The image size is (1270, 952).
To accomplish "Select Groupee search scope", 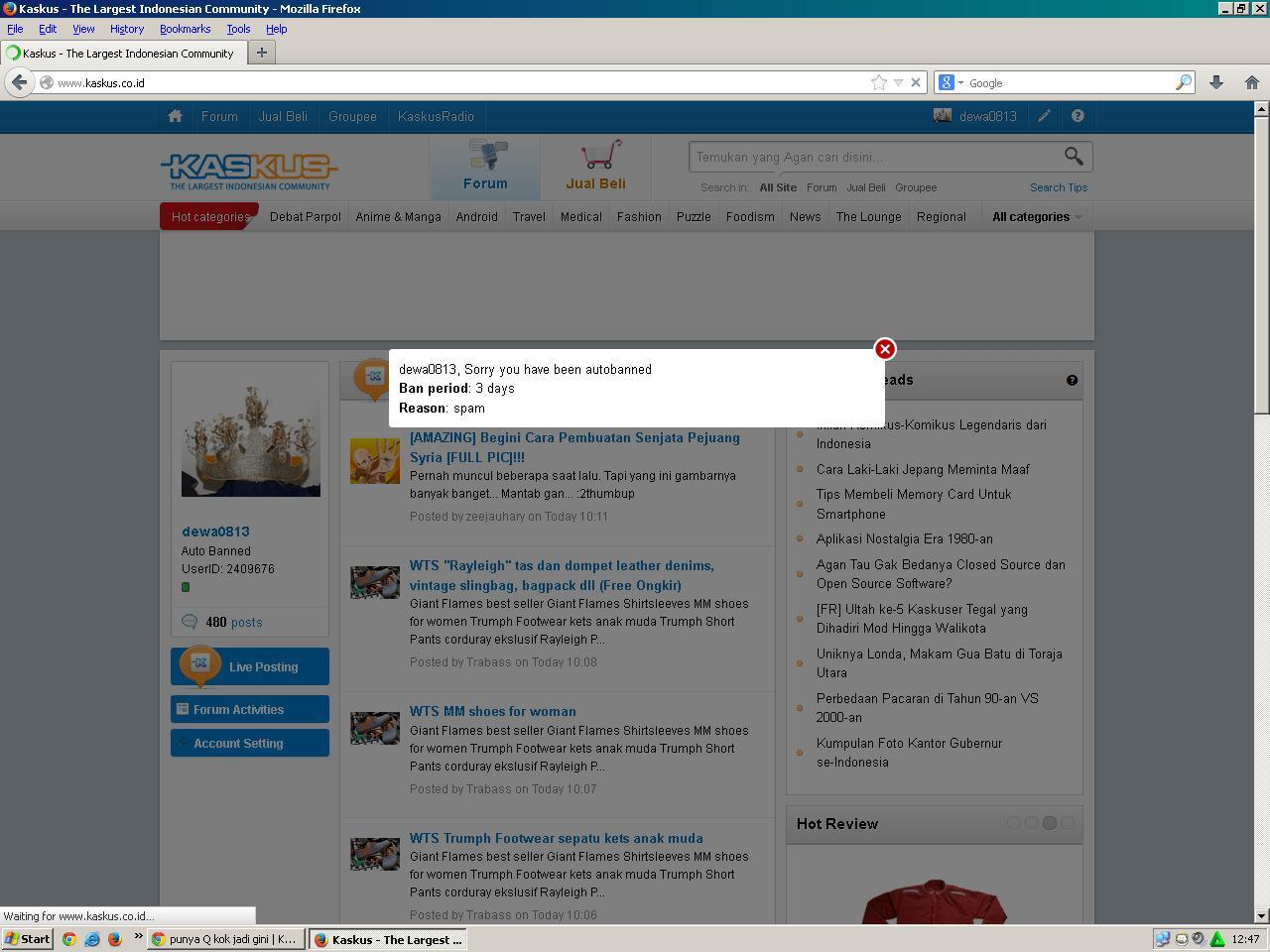I will [x=915, y=187].
